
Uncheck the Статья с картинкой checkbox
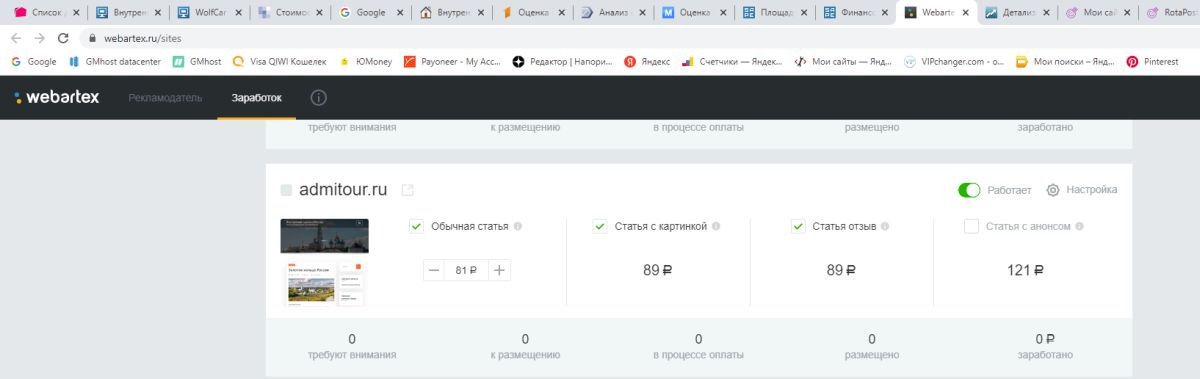[x=600, y=226]
